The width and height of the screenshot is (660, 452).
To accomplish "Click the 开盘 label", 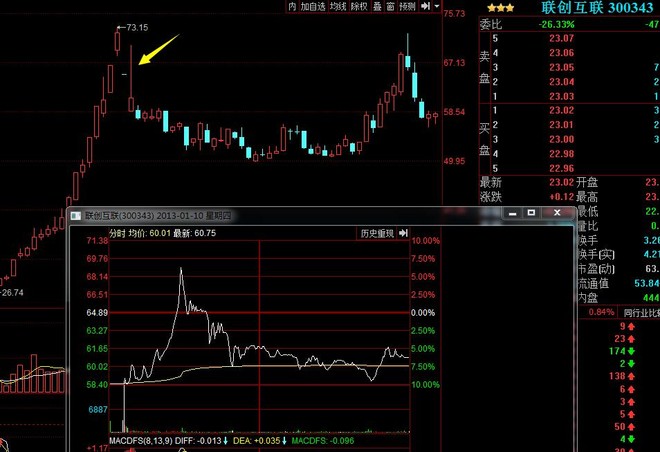I will tap(587, 182).
